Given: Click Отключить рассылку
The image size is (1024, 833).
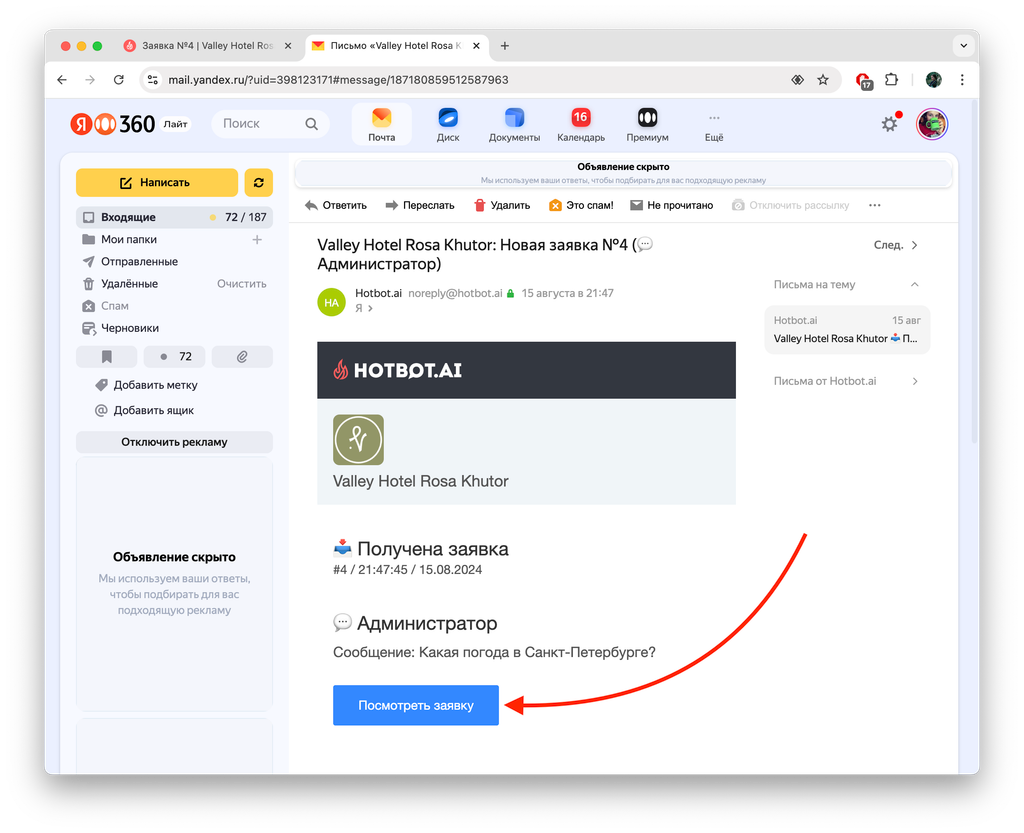Looking at the screenshot, I should (x=790, y=205).
